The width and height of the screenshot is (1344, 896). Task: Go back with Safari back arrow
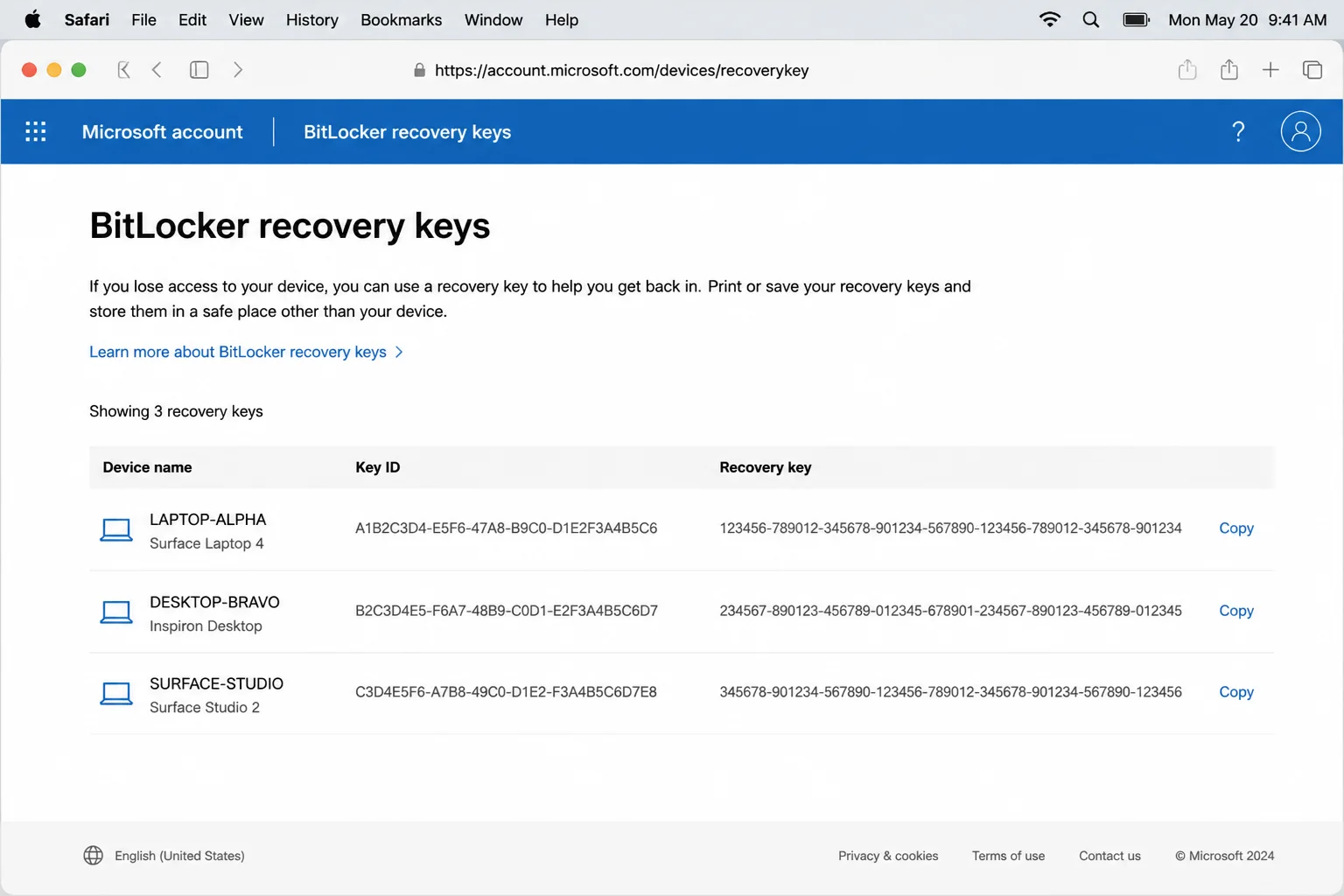point(157,70)
